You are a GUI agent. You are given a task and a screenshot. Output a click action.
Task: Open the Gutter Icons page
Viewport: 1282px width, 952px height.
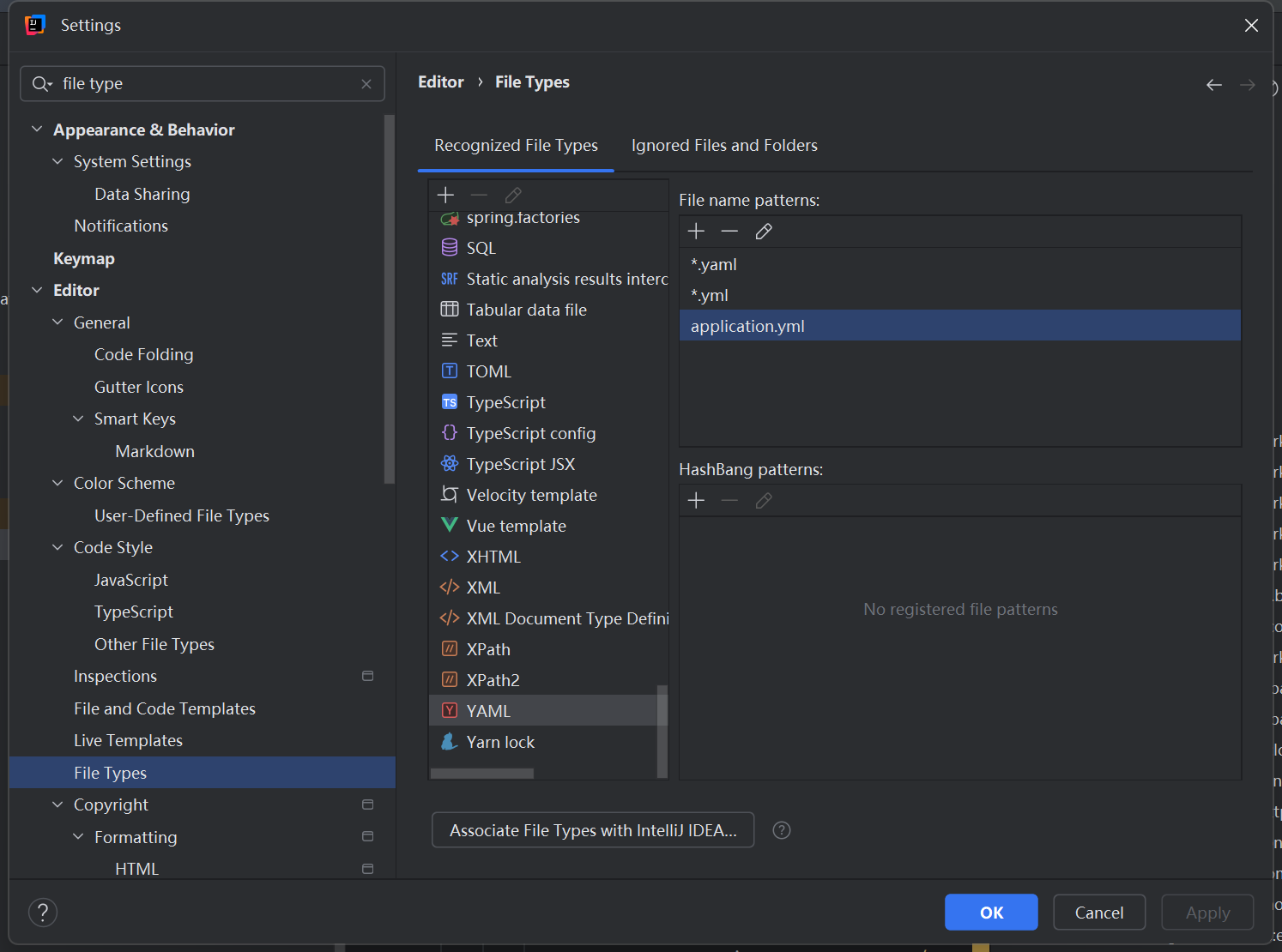pos(139,387)
